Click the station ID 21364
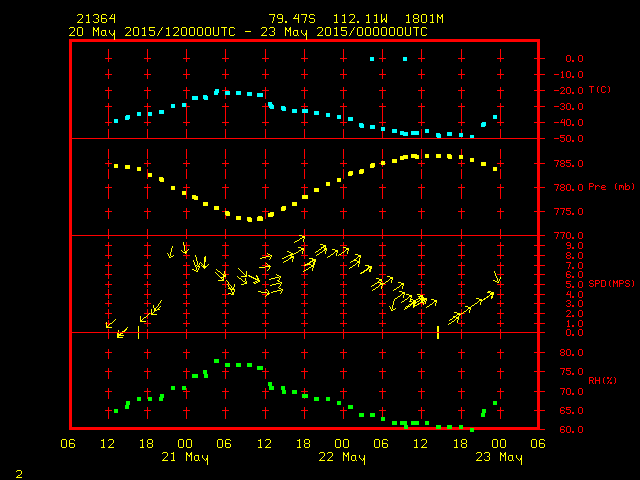This screenshot has width=640, height=480. (96, 19)
